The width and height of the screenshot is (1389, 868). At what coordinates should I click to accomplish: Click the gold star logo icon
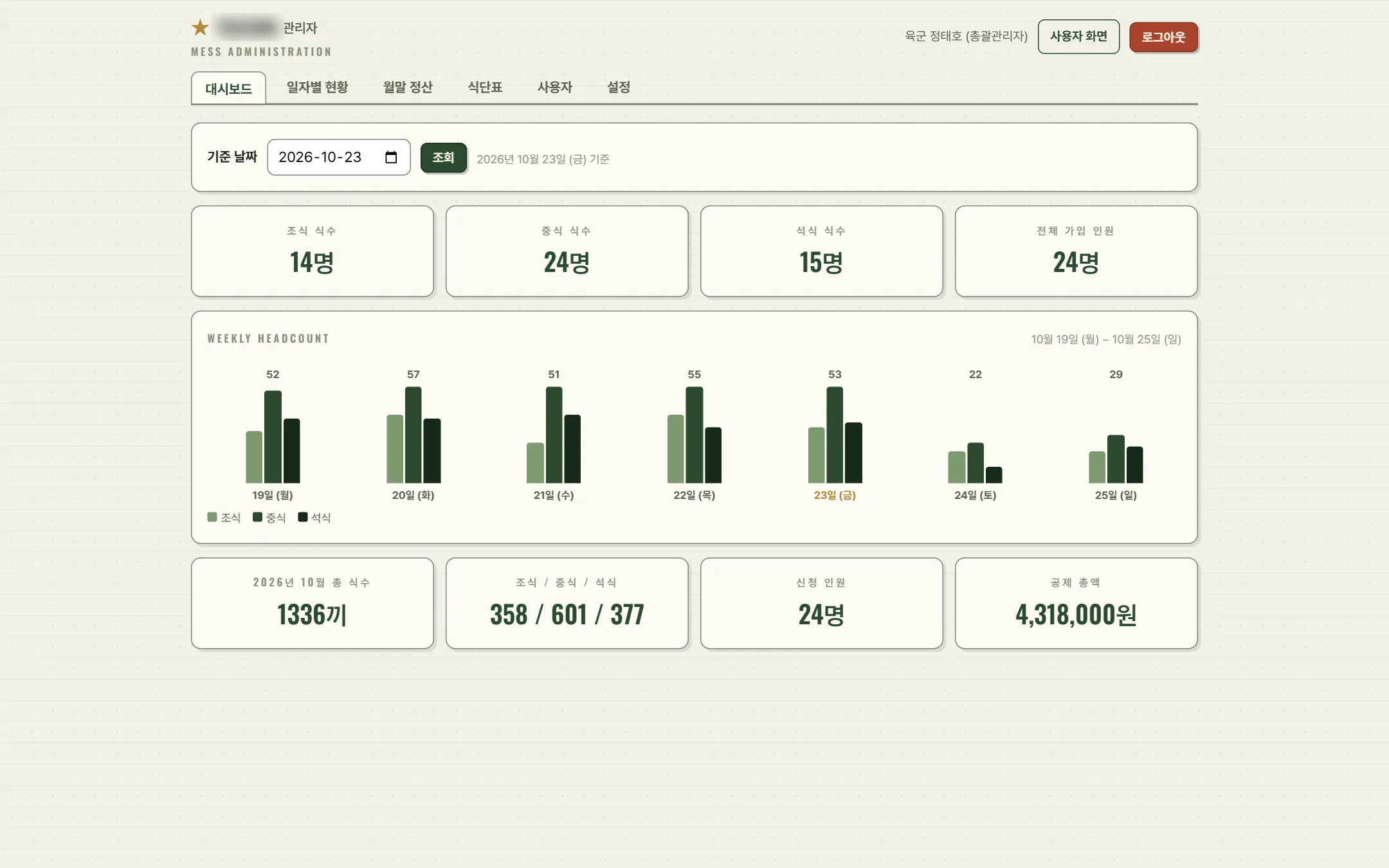[x=200, y=28]
